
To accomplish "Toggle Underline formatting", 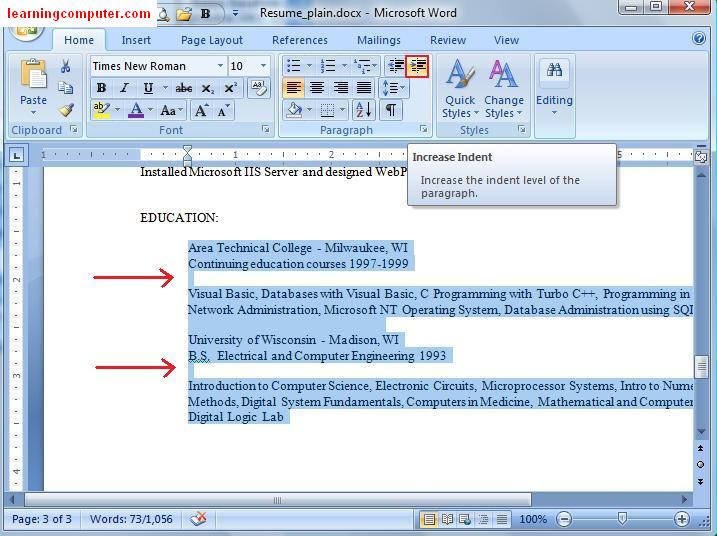I will tap(148, 88).
